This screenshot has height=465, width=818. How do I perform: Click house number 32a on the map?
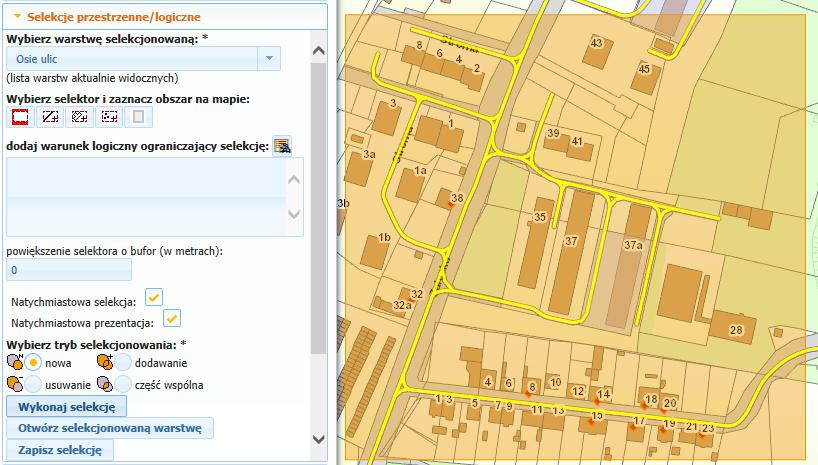point(402,305)
